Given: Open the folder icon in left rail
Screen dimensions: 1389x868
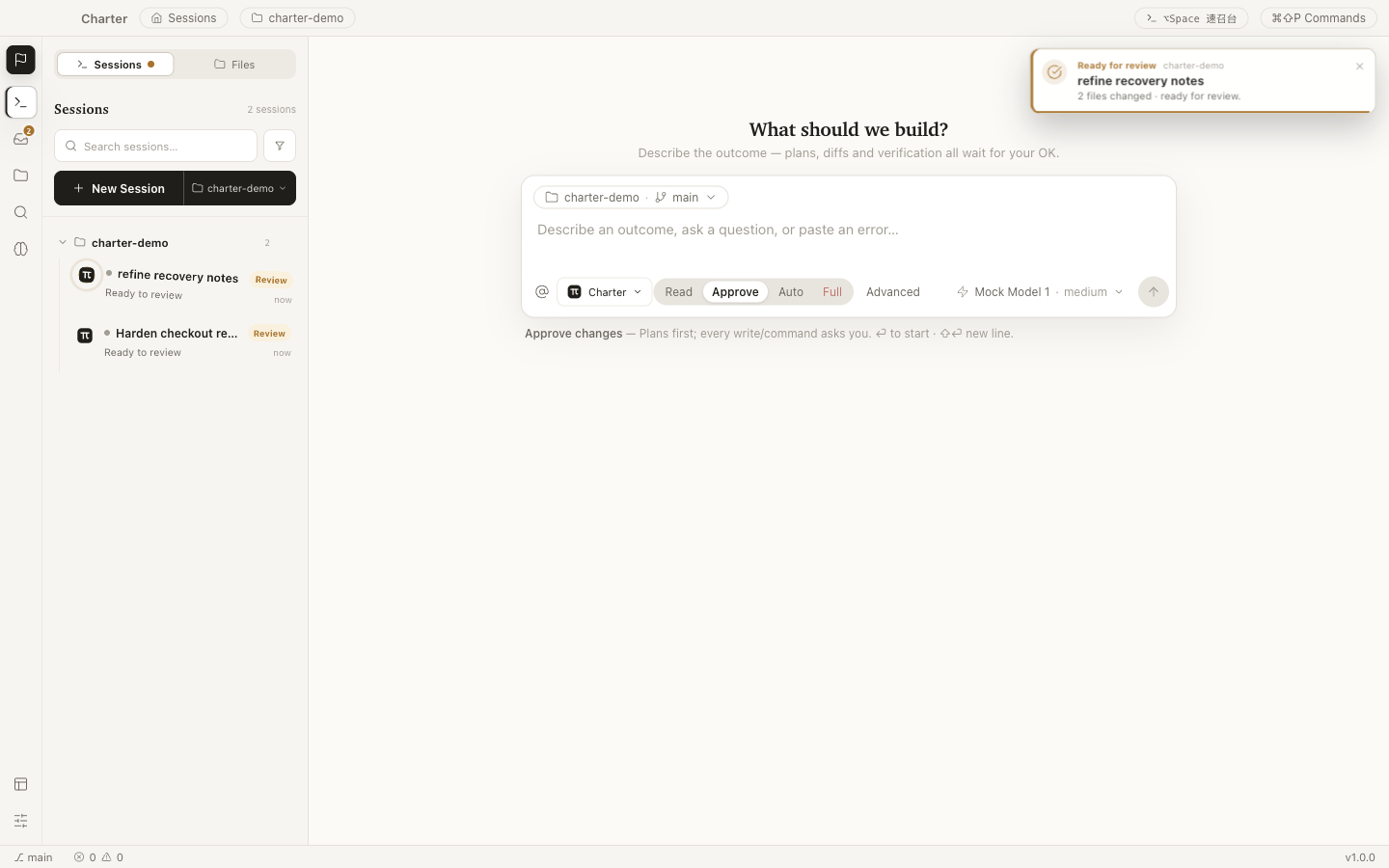Looking at the screenshot, I should pyautogui.click(x=20, y=176).
